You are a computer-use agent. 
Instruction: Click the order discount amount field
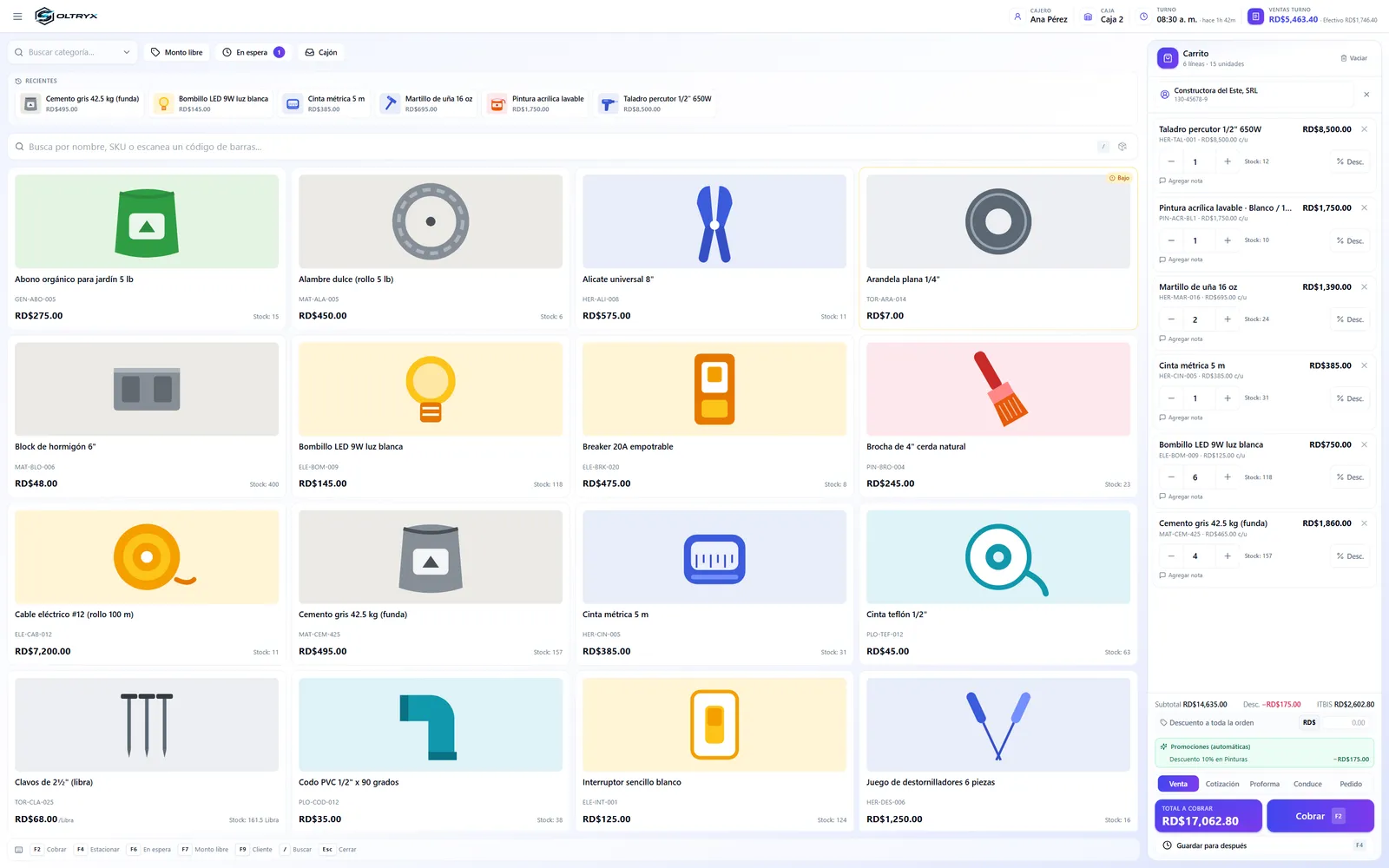1346,722
